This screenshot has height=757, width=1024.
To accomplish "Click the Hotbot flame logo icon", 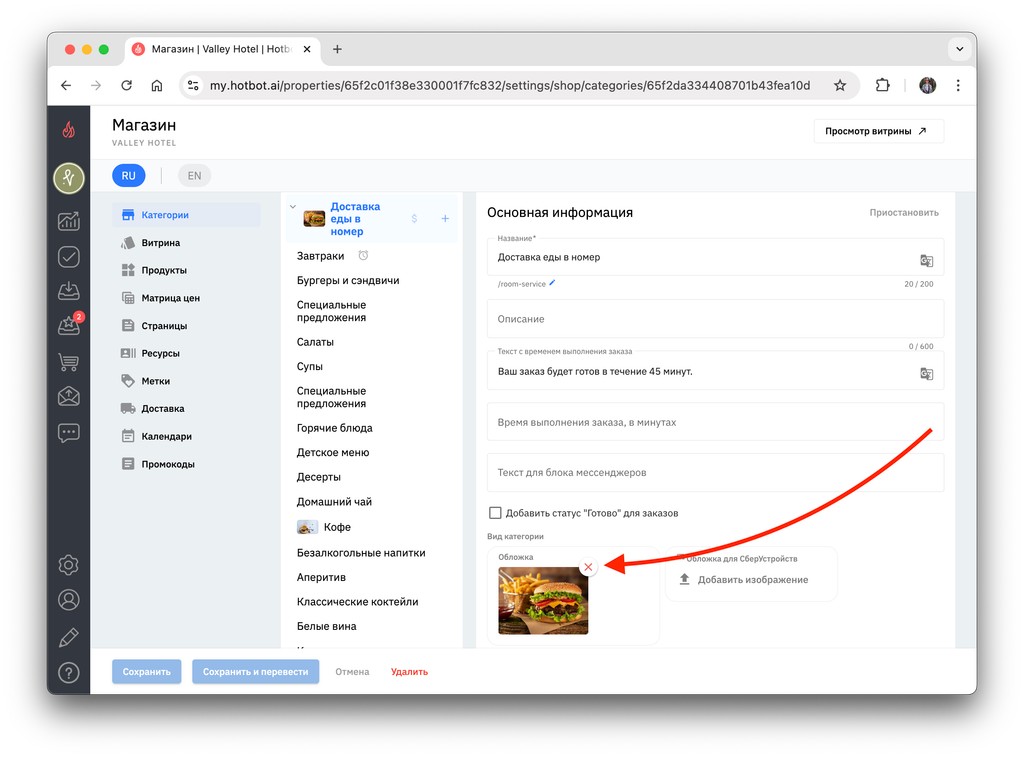I will point(69,130).
